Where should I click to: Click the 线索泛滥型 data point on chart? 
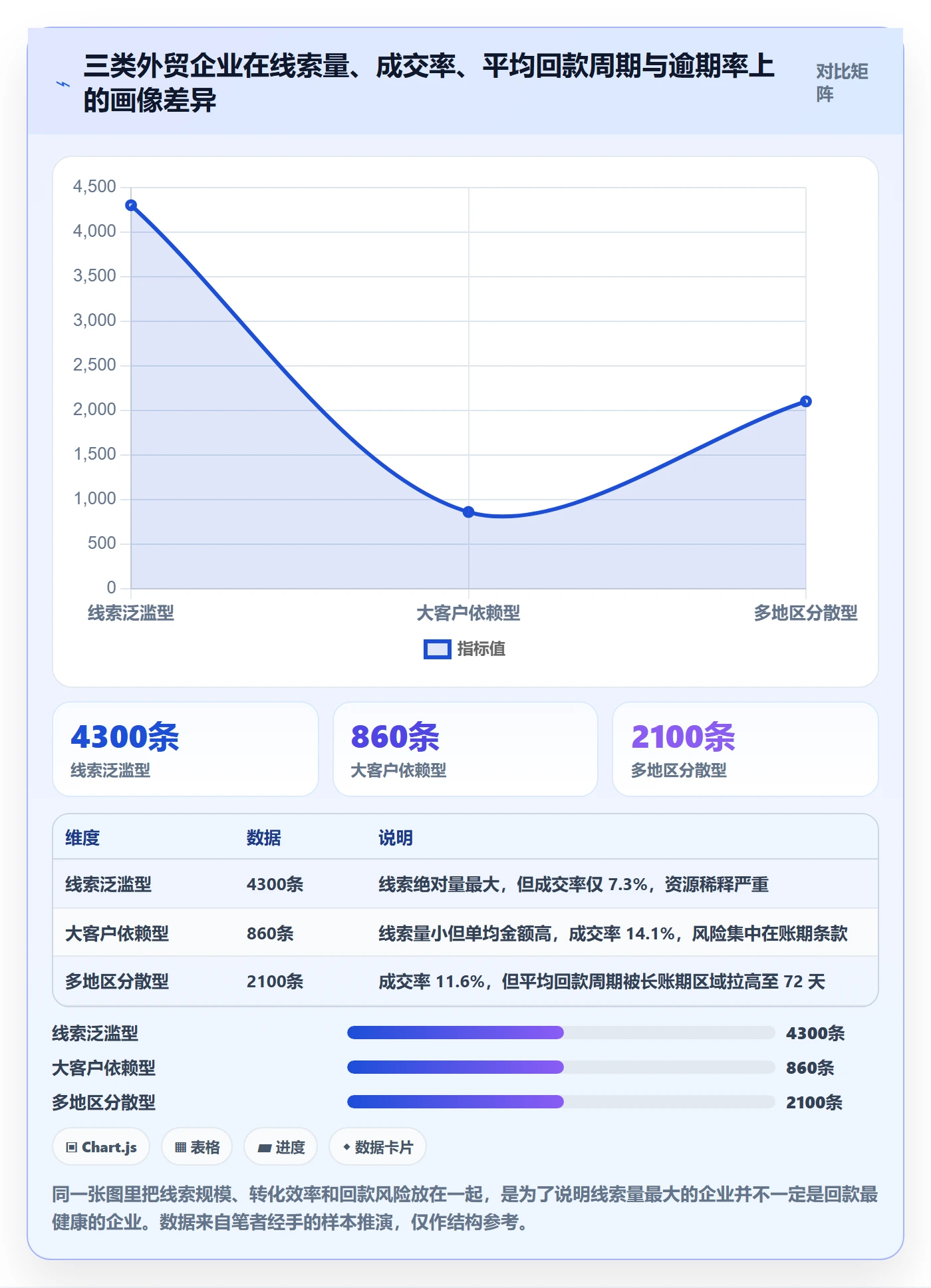(131, 206)
